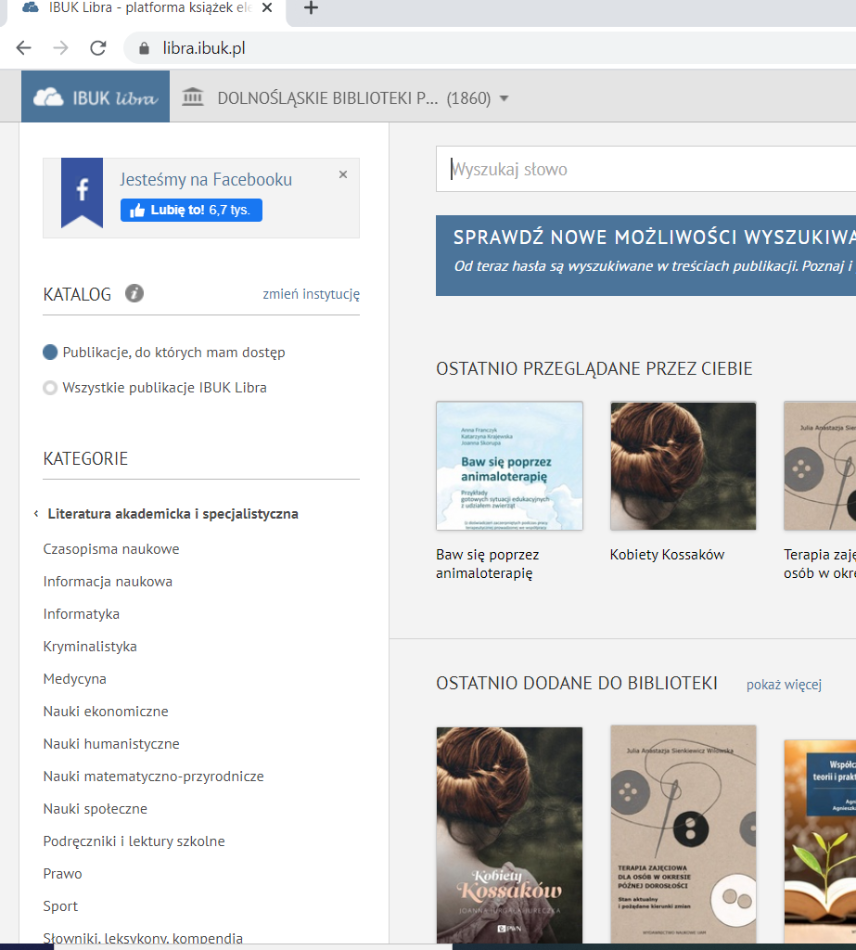Viewport: 856px width, 950px height.
Task: Click the Lubię to! like button
Action: (191, 210)
